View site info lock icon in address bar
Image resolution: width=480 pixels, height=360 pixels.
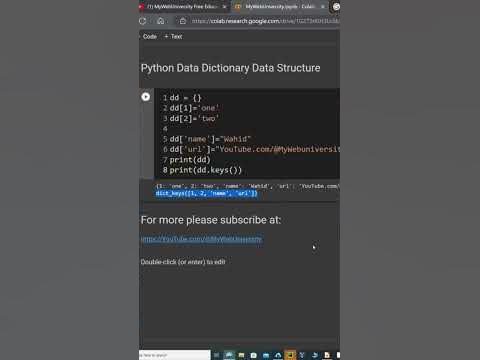[x=183, y=21]
